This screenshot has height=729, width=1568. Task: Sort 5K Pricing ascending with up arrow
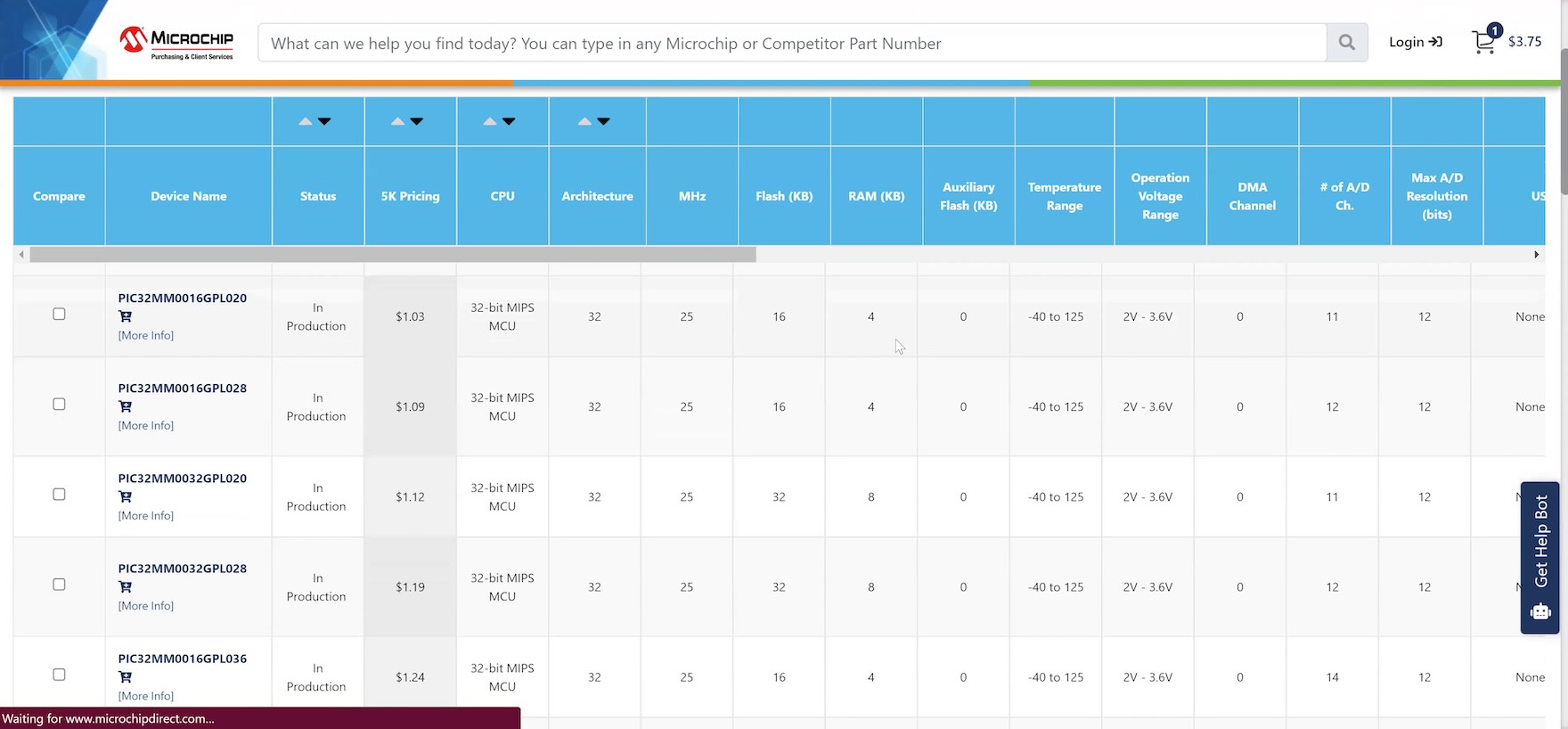(397, 121)
